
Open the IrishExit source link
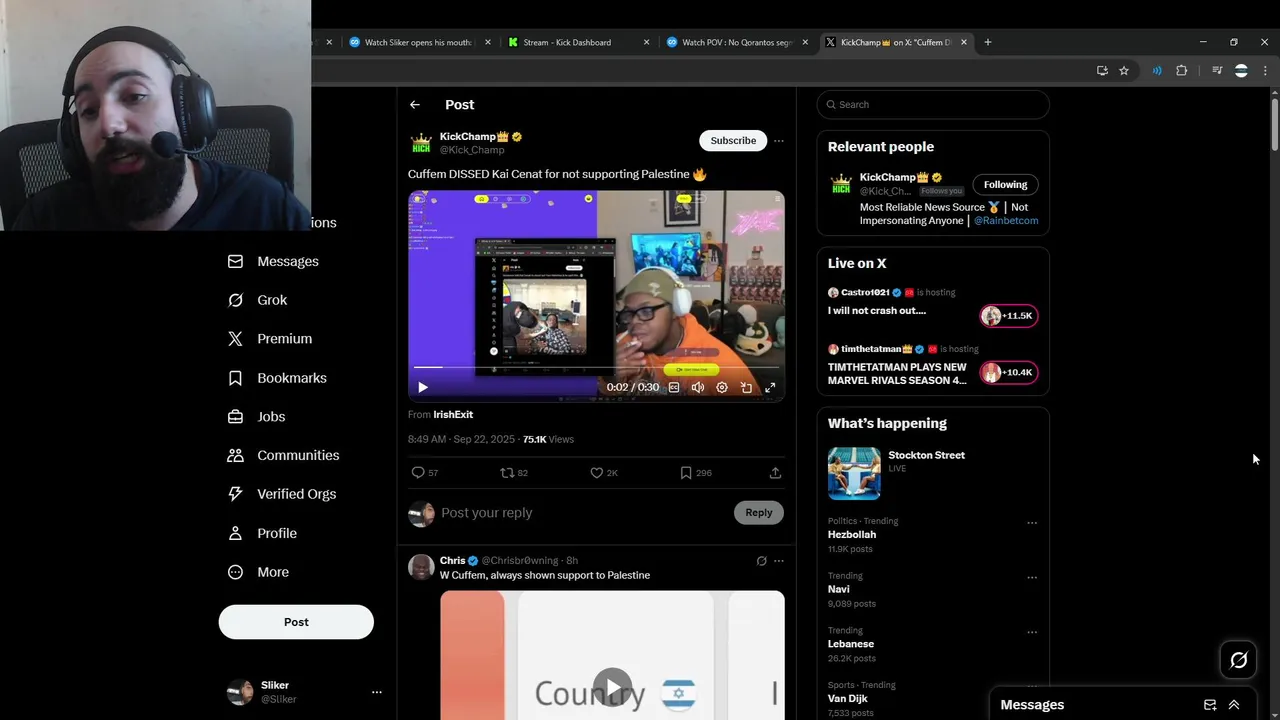coord(453,414)
